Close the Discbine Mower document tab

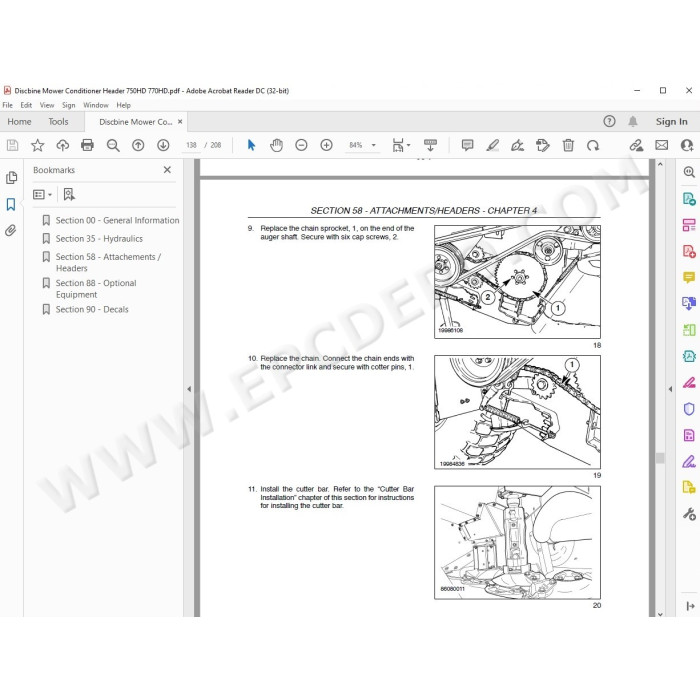180,121
